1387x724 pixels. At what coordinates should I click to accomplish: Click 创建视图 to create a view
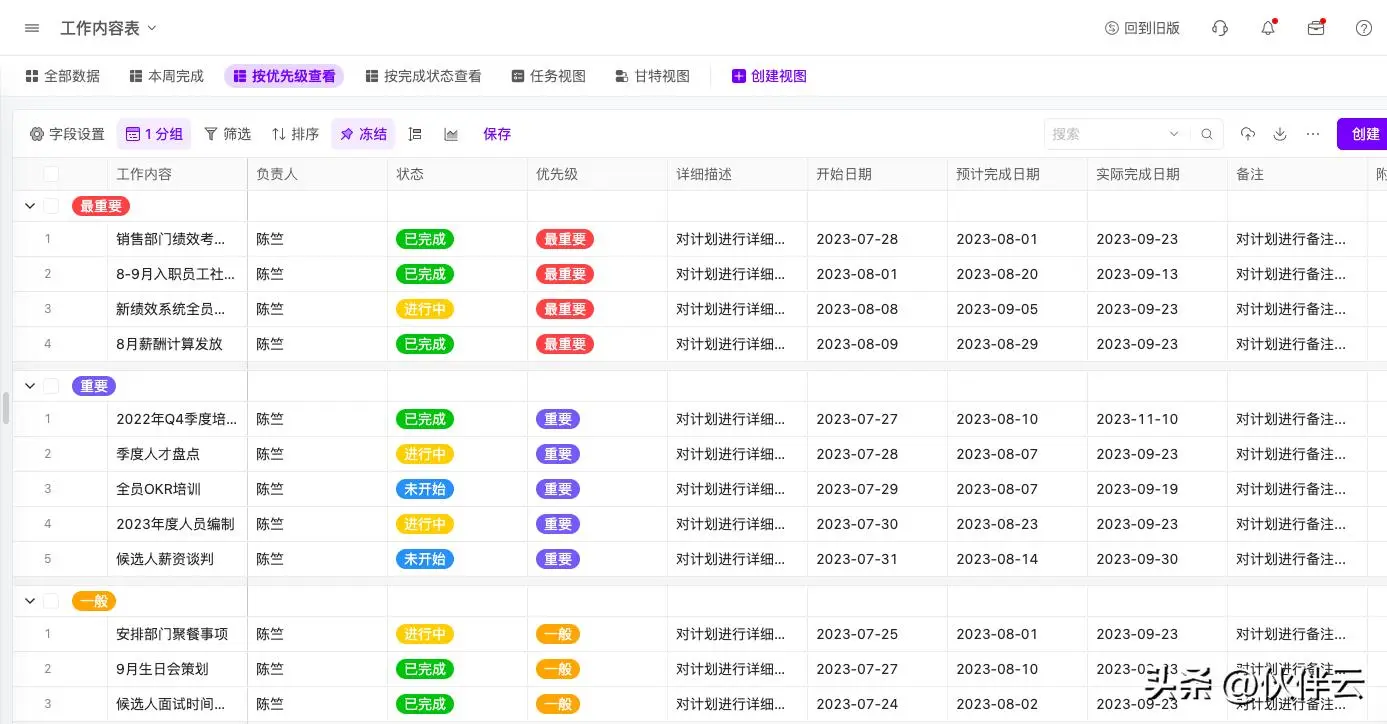pyautogui.click(x=769, y=76)
